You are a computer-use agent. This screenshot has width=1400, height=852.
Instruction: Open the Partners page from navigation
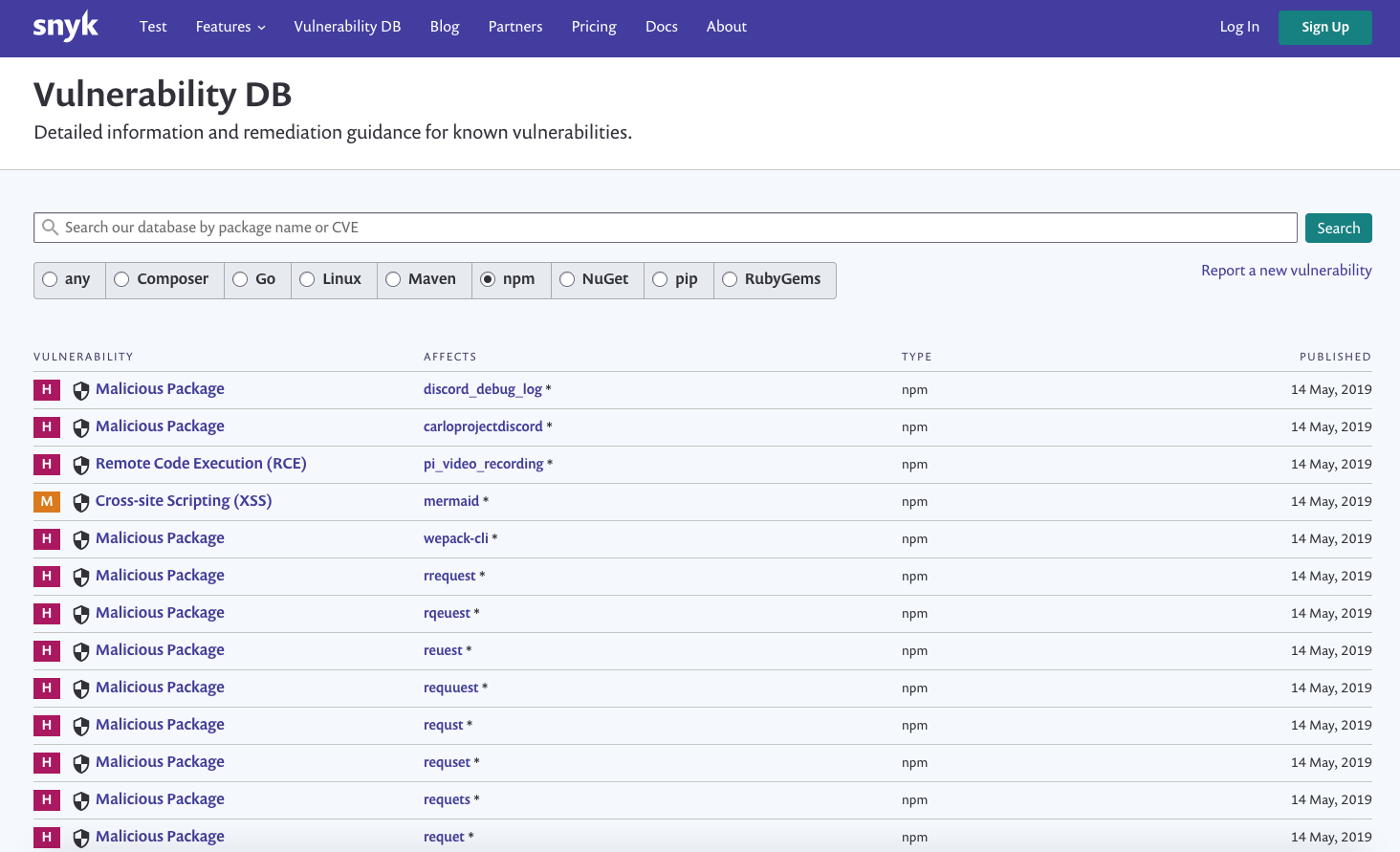[x=515, y=27]
